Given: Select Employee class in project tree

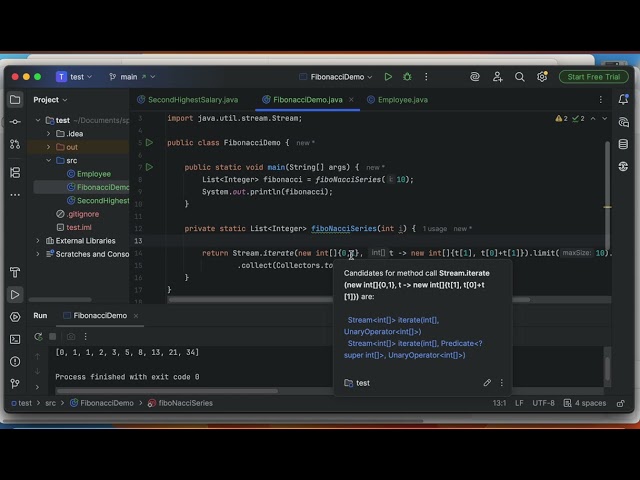Looking at the screenshot, I should point(89,174).
